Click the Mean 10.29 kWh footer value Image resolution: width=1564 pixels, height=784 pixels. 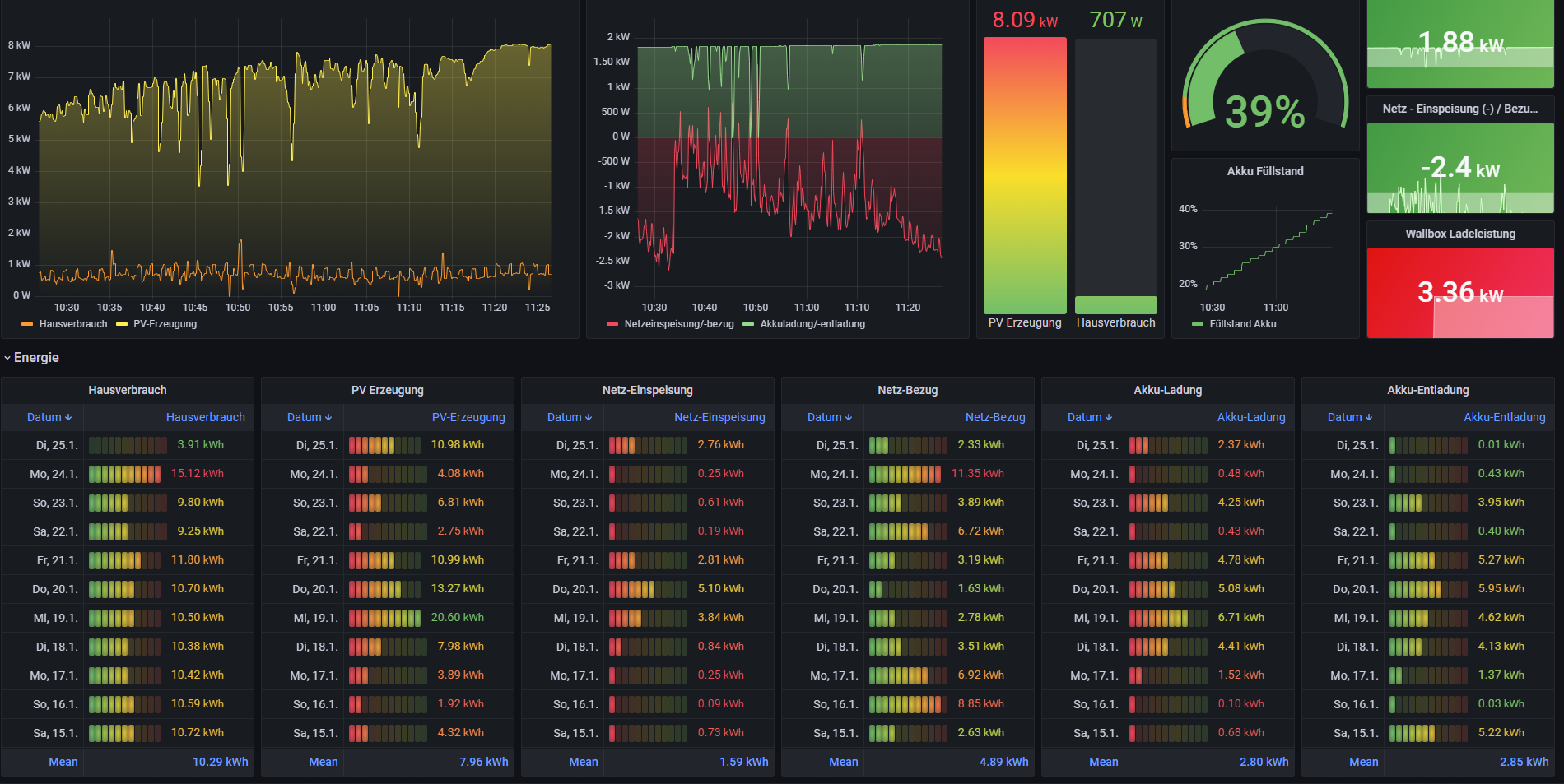(x=221, y=762)
